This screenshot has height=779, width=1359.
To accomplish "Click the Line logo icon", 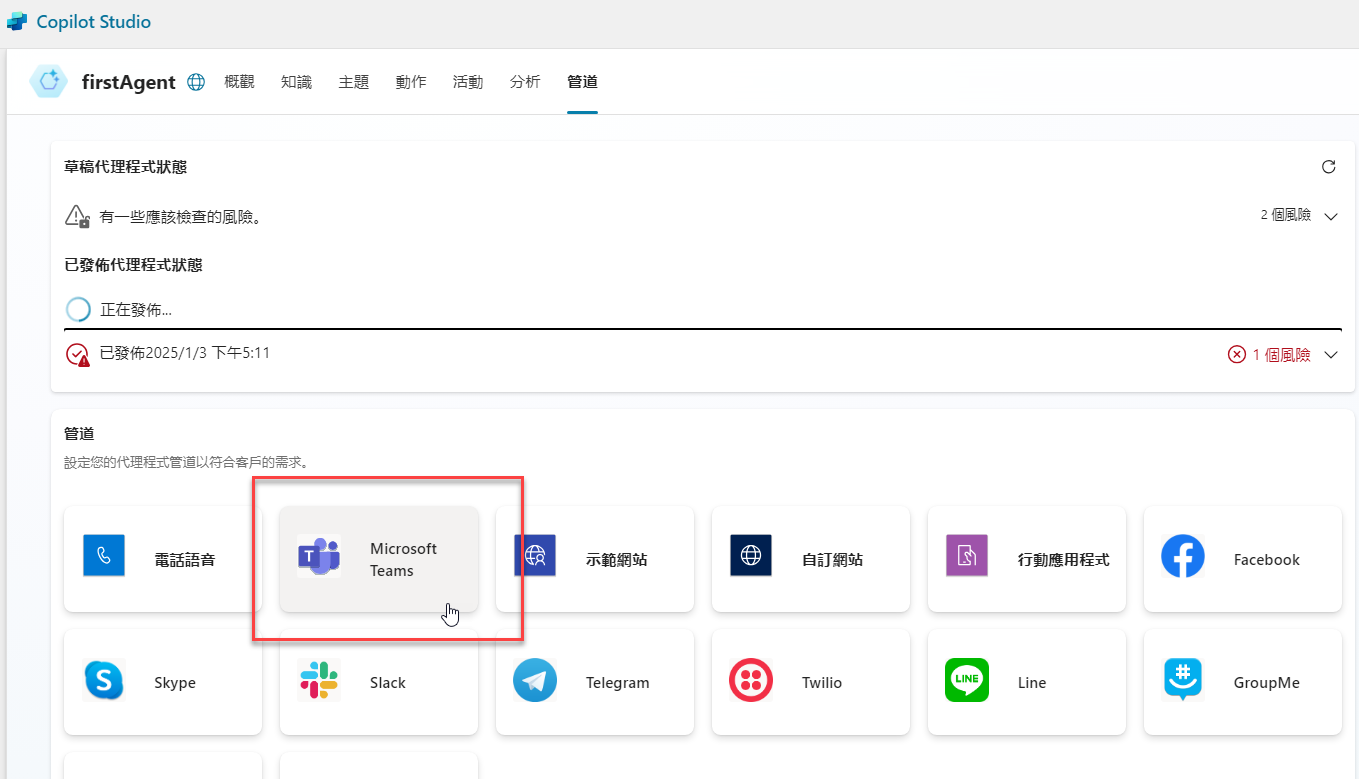I will pyautogui.click(x=967, y=680).
